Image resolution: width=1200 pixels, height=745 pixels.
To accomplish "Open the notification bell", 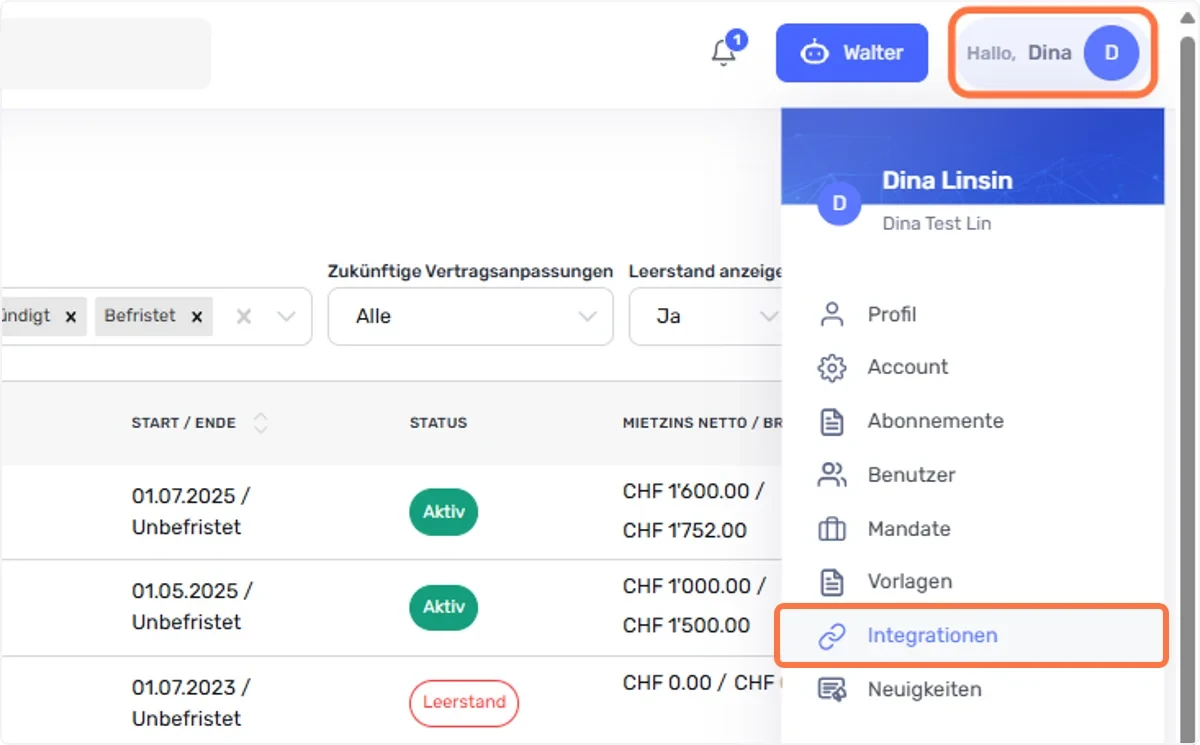I will [724, 52].
